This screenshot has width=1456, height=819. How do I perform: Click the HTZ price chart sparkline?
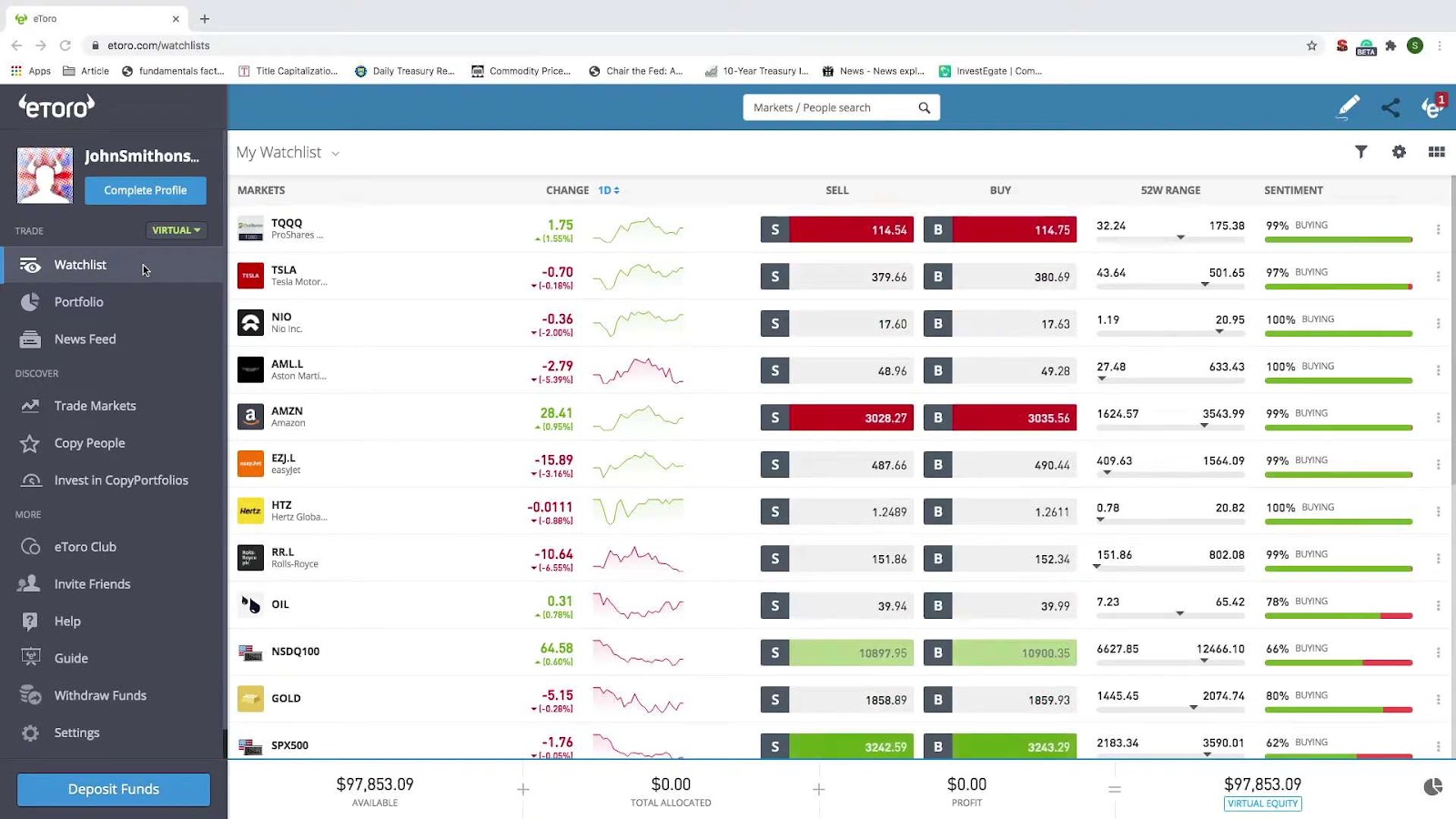click(638, 511)
